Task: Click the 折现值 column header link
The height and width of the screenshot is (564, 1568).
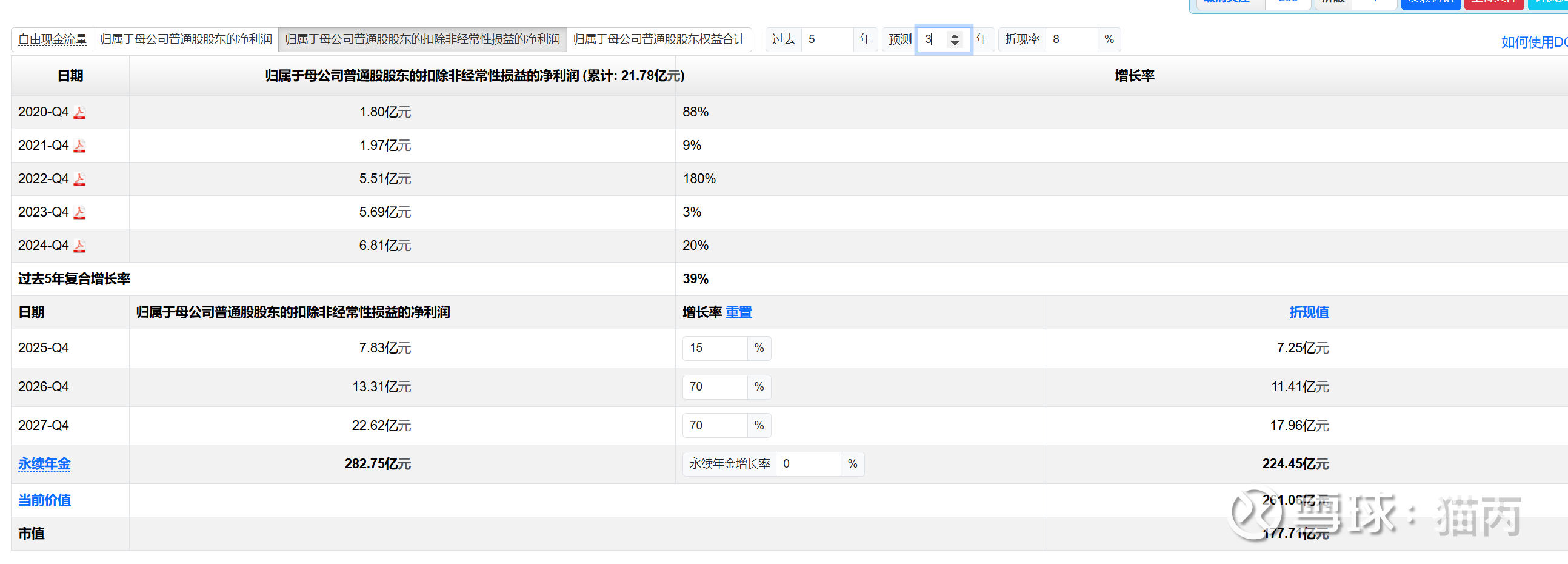Action: (x=1308, y=312)
